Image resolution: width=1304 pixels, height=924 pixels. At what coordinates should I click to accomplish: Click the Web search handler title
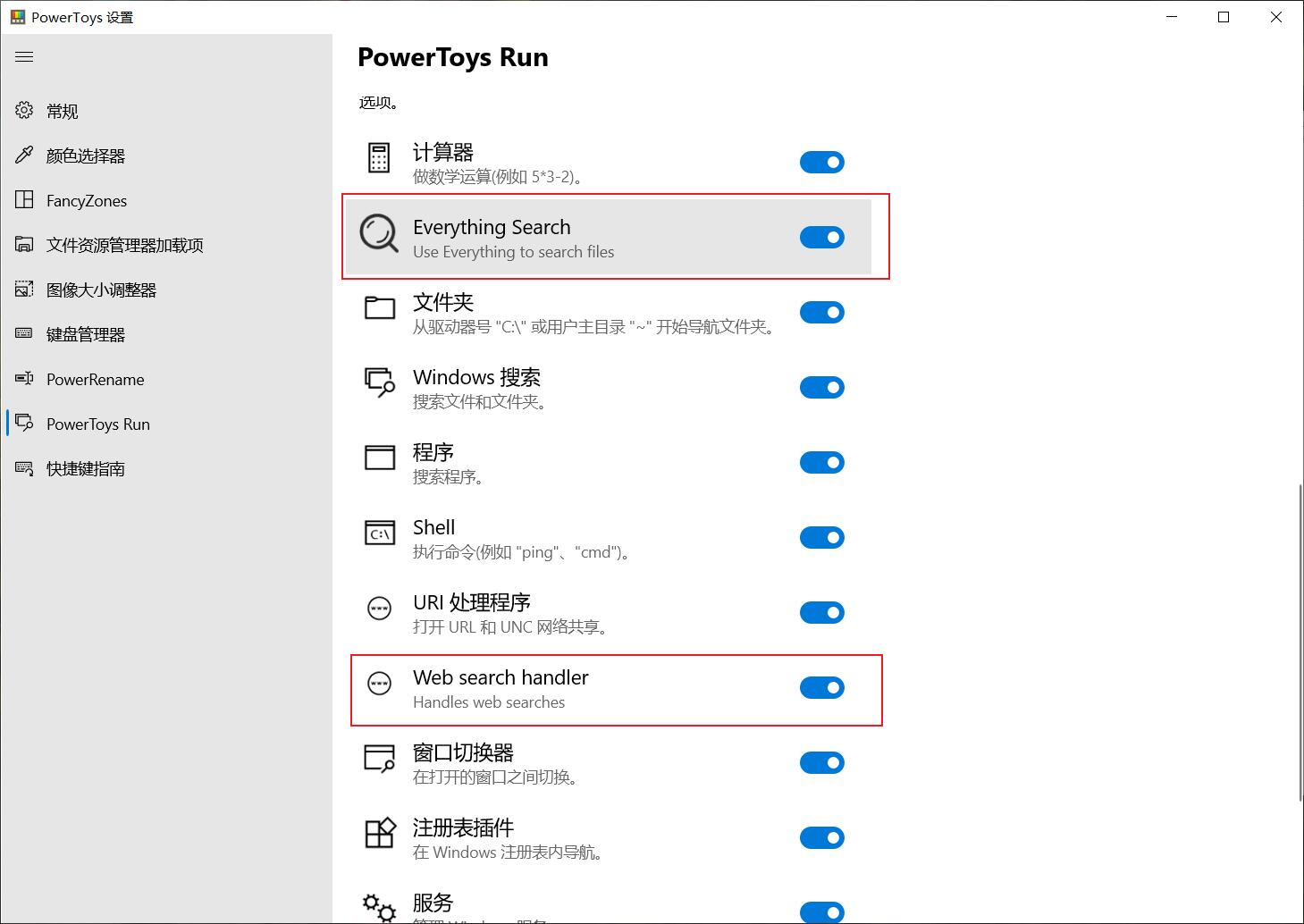coord(501,677)
